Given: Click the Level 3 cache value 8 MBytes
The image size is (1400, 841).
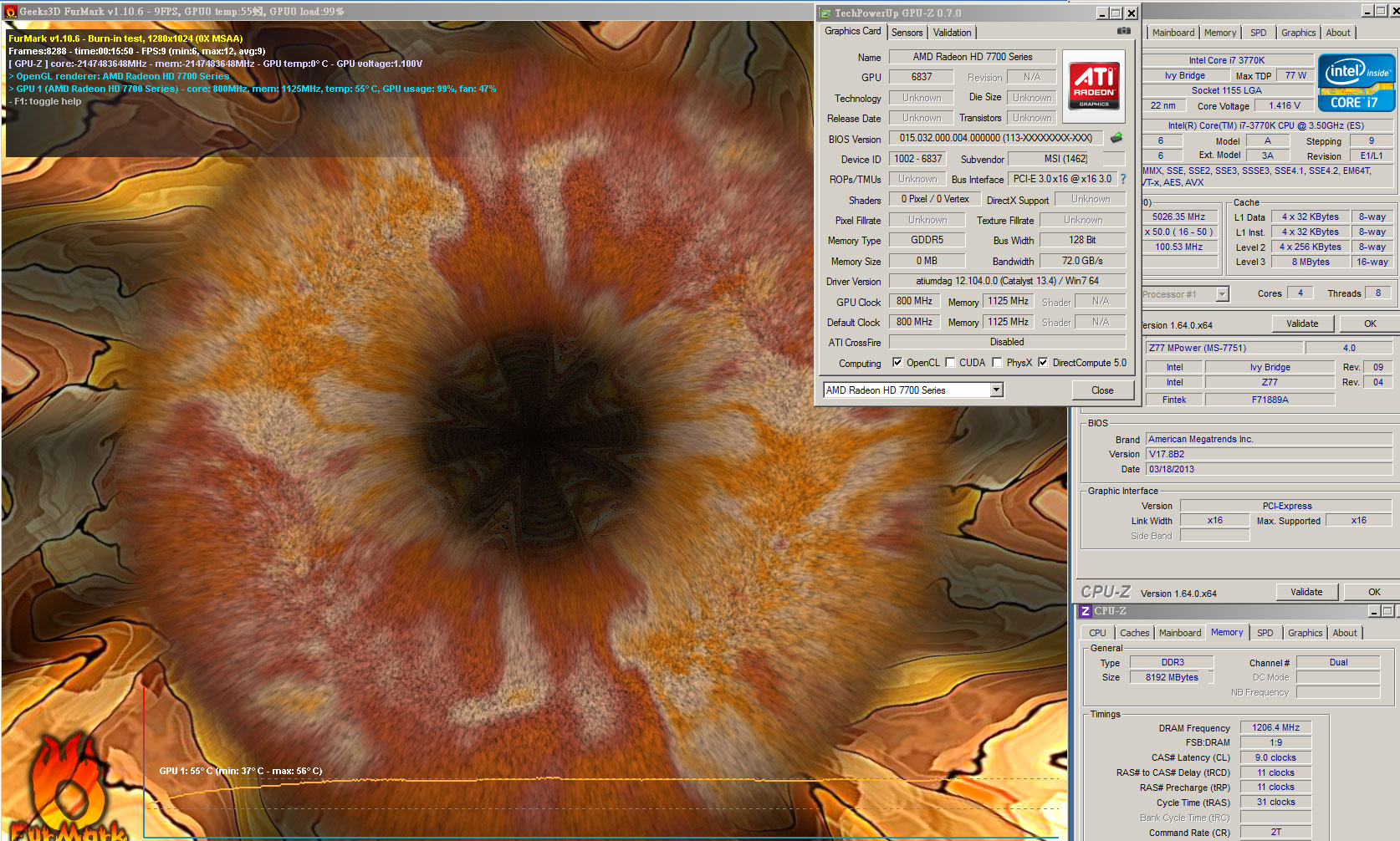Looking at the screenshot, I should [x=1311, y=262].
